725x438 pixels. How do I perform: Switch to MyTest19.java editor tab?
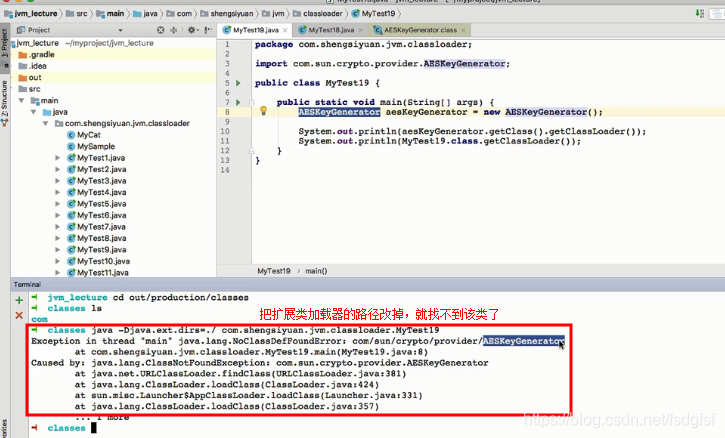click(256, 30)
